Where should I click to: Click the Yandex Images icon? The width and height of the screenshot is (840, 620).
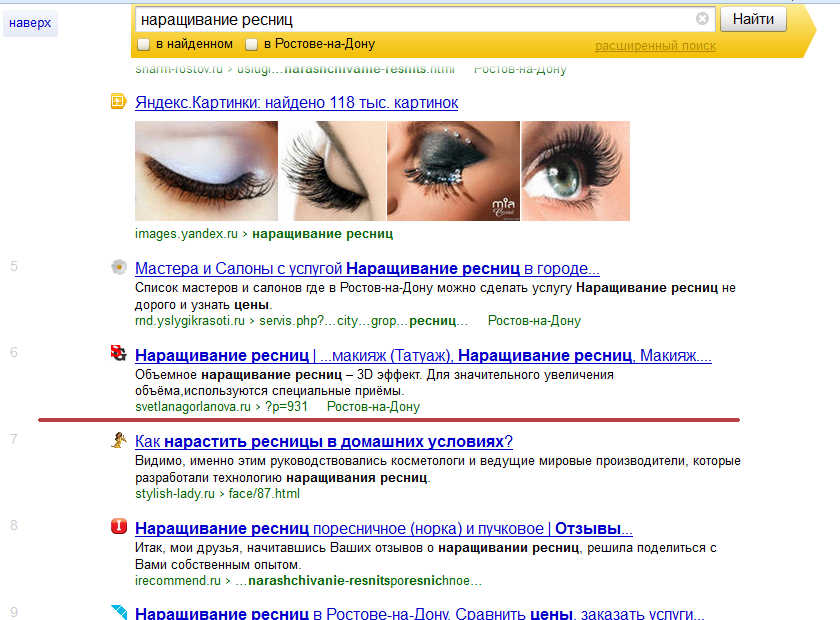click(118, 102)
